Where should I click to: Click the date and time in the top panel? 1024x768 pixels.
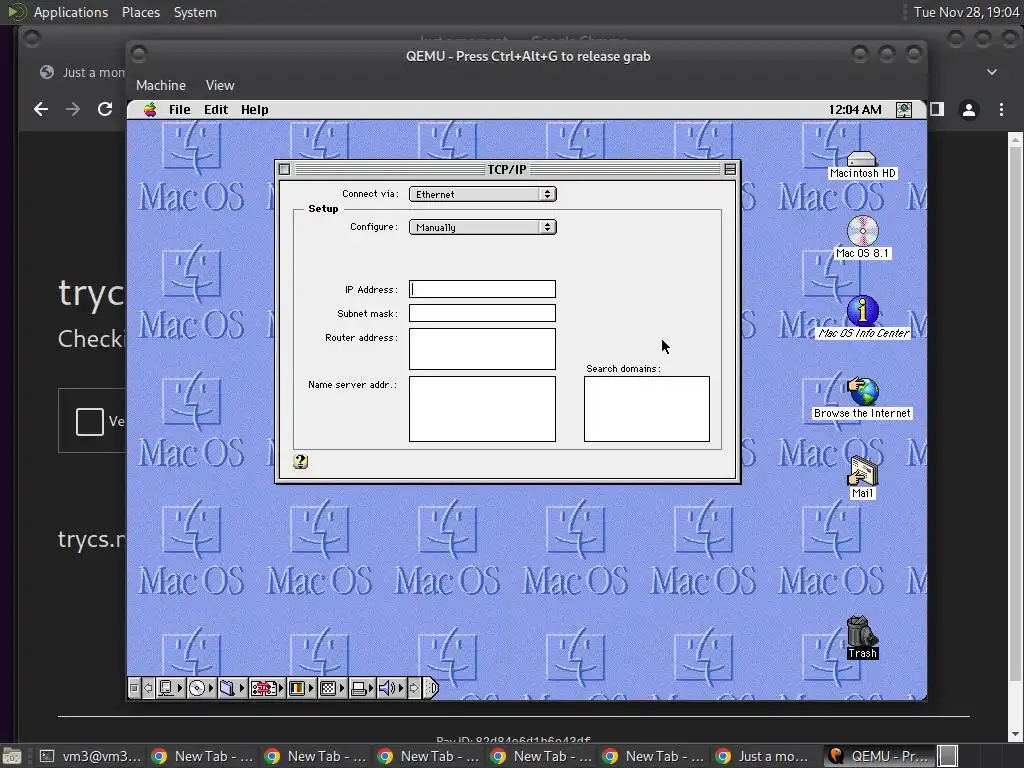pyautogui.click(x=967, y=12)
